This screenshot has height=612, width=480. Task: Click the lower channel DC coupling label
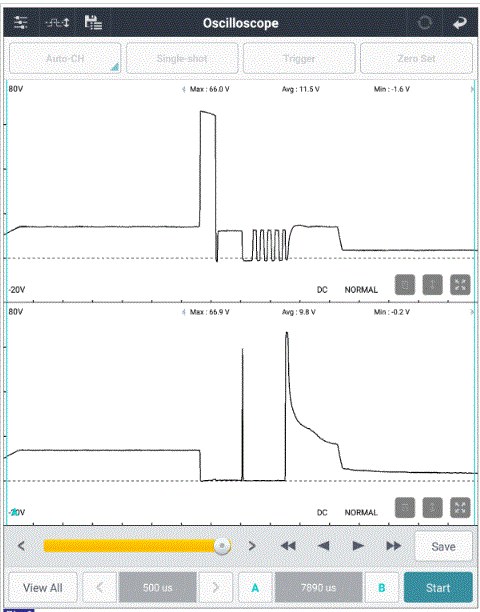coord(322,512)
